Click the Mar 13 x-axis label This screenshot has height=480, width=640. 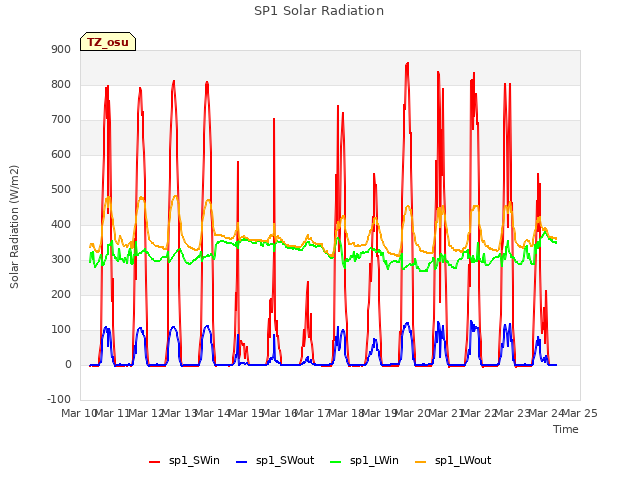tap(179, 413)
